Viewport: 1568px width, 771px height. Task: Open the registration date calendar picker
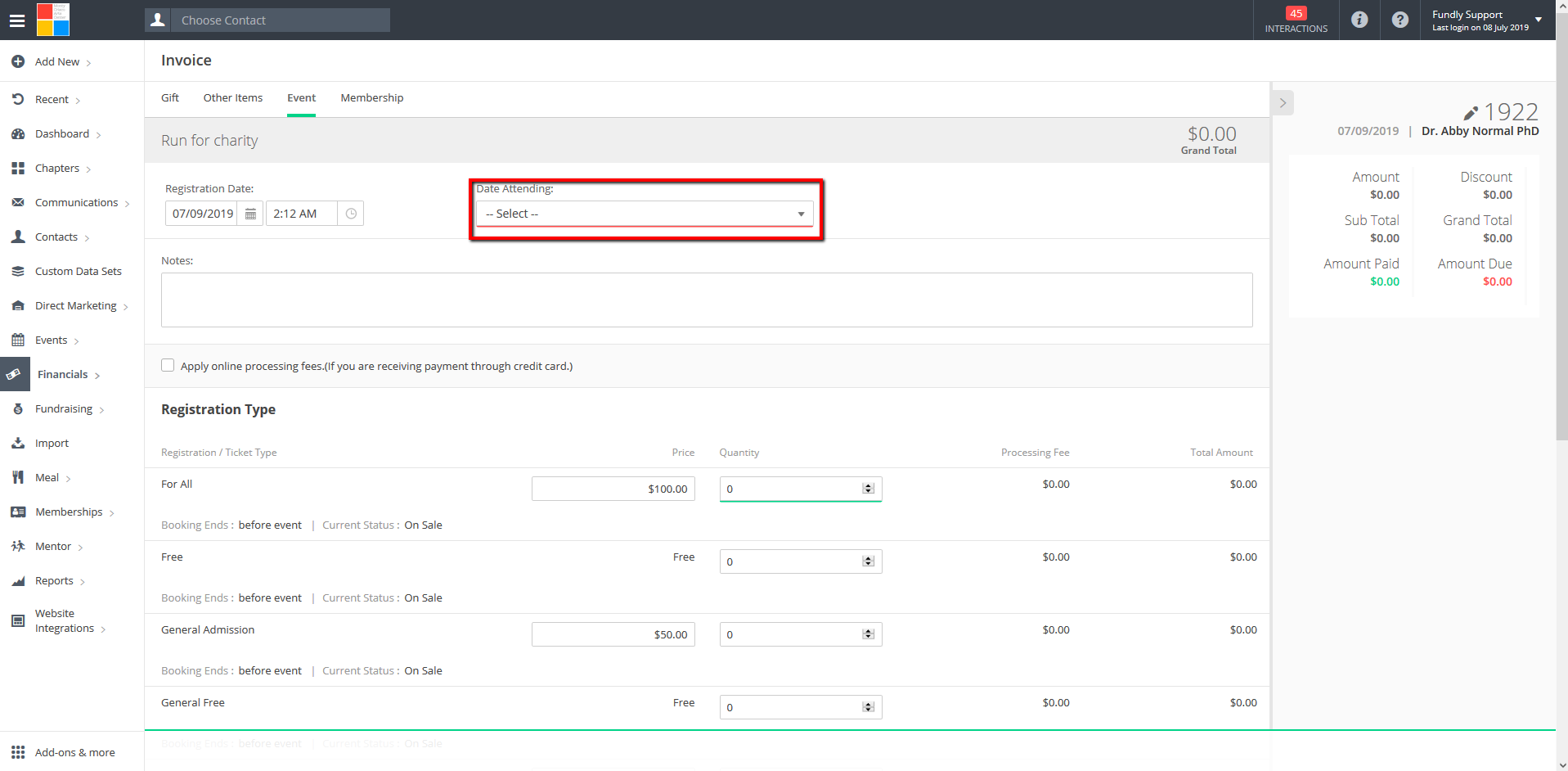click(x=250, y=214)
